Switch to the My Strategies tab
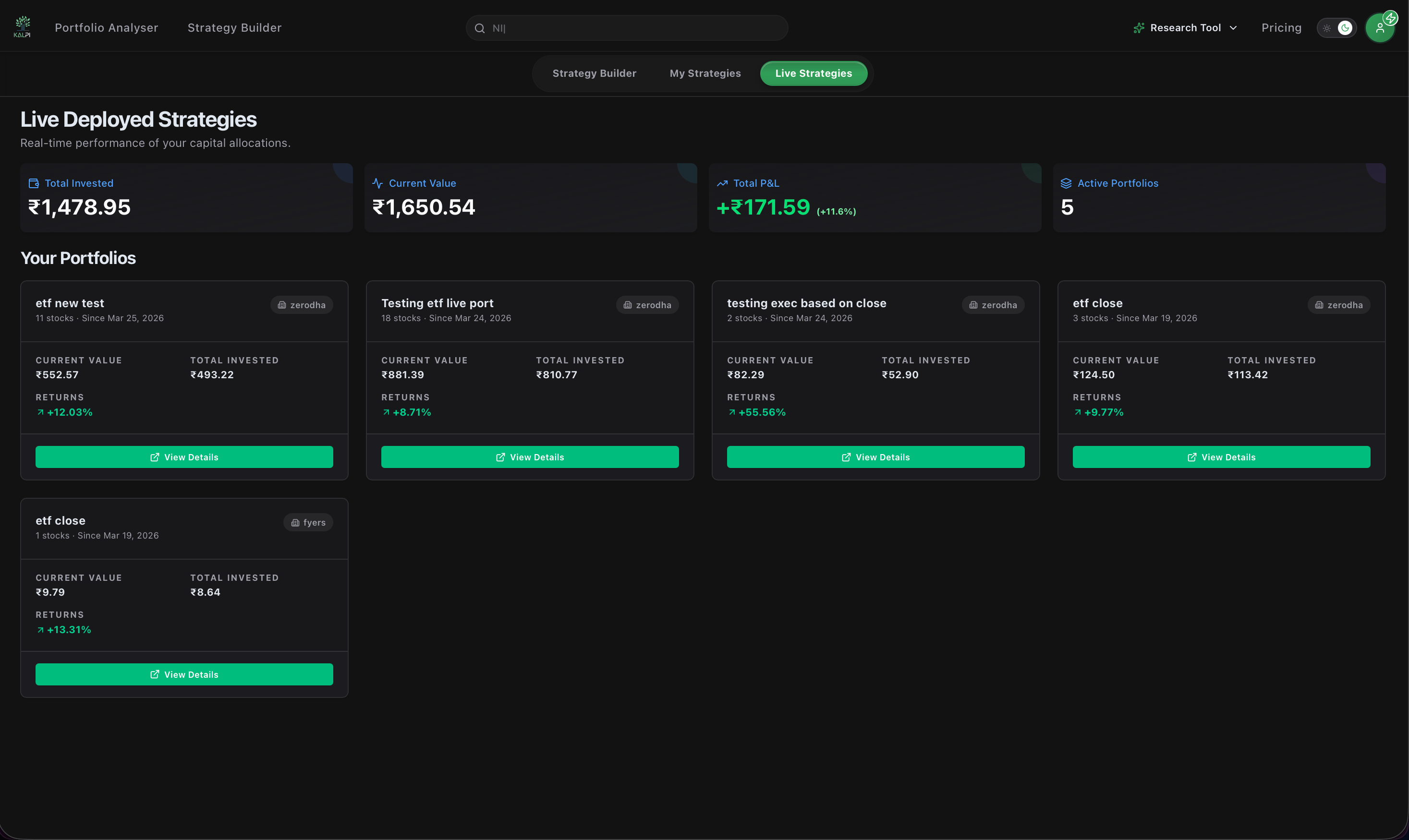The width and height of the screenshot is (1409, 840). click(x=705, y=73)
